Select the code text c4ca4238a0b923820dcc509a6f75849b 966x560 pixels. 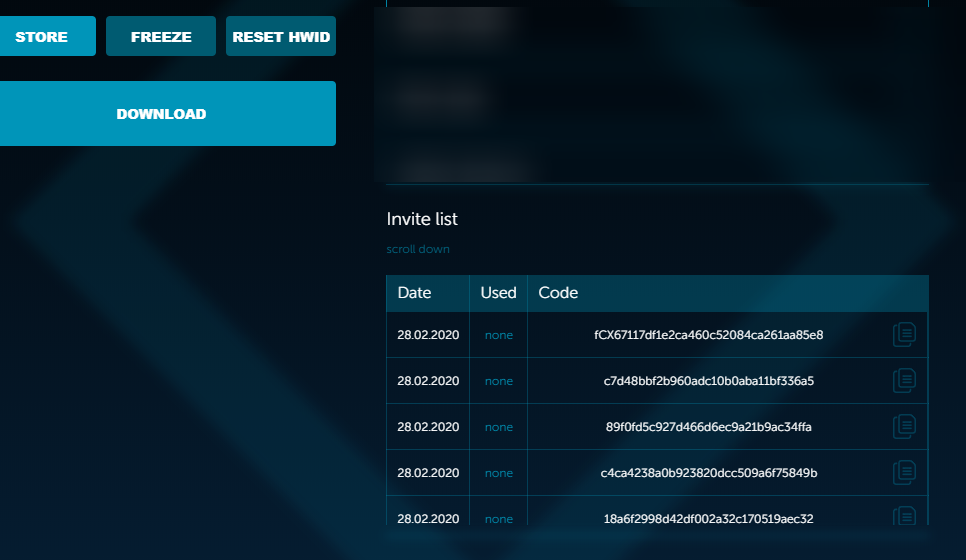pos(708,472)
